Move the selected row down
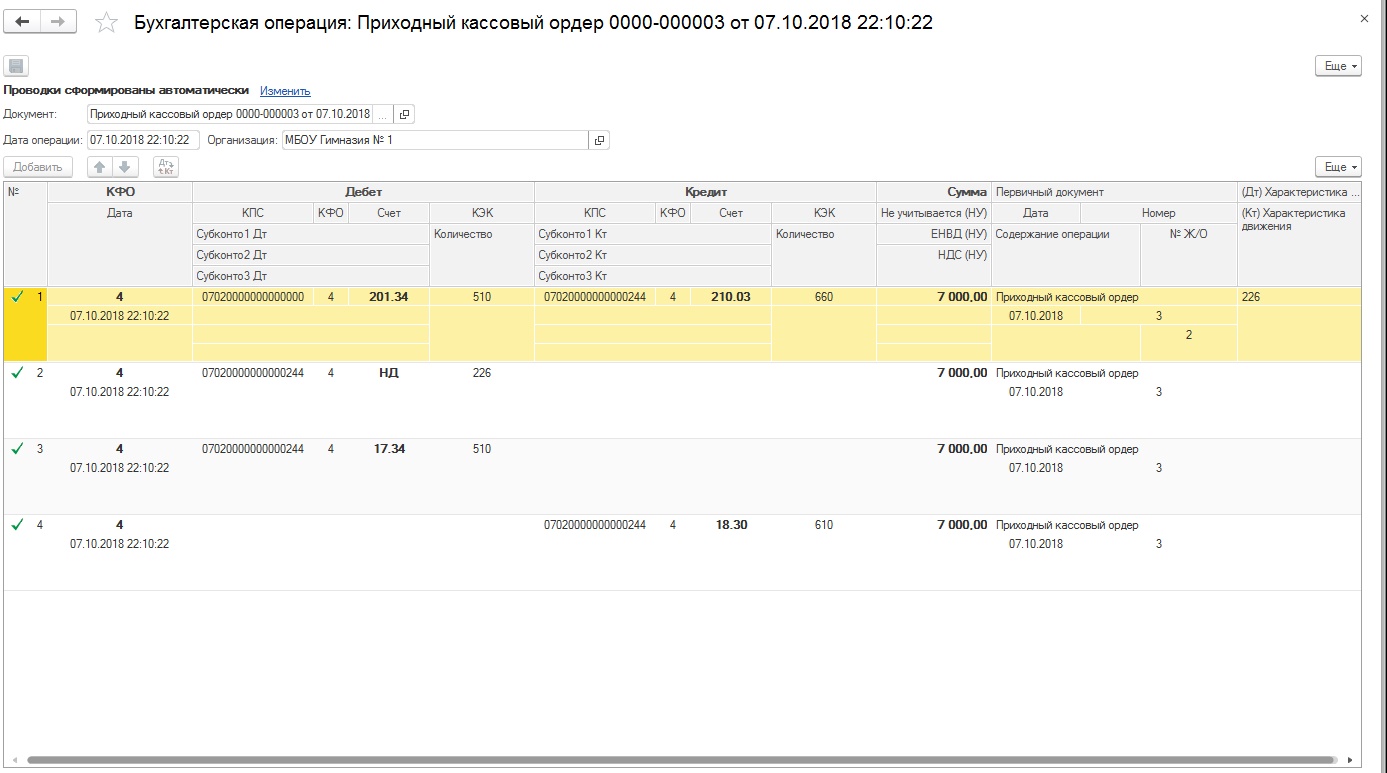 click(x=123, y=167)
